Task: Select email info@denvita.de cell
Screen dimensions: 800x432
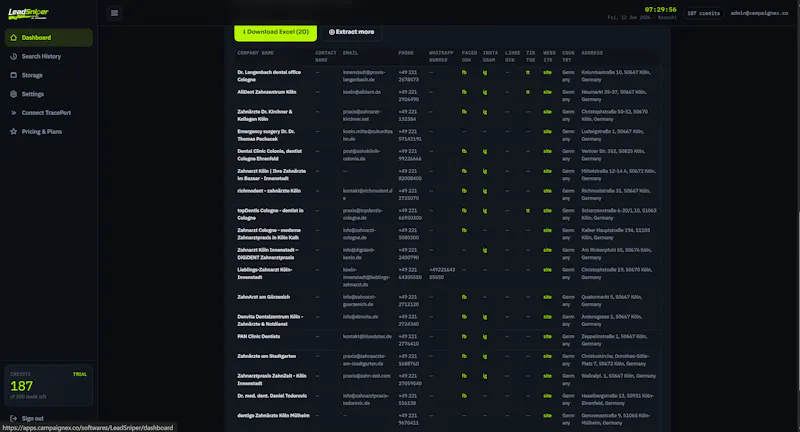Action: 360,317
